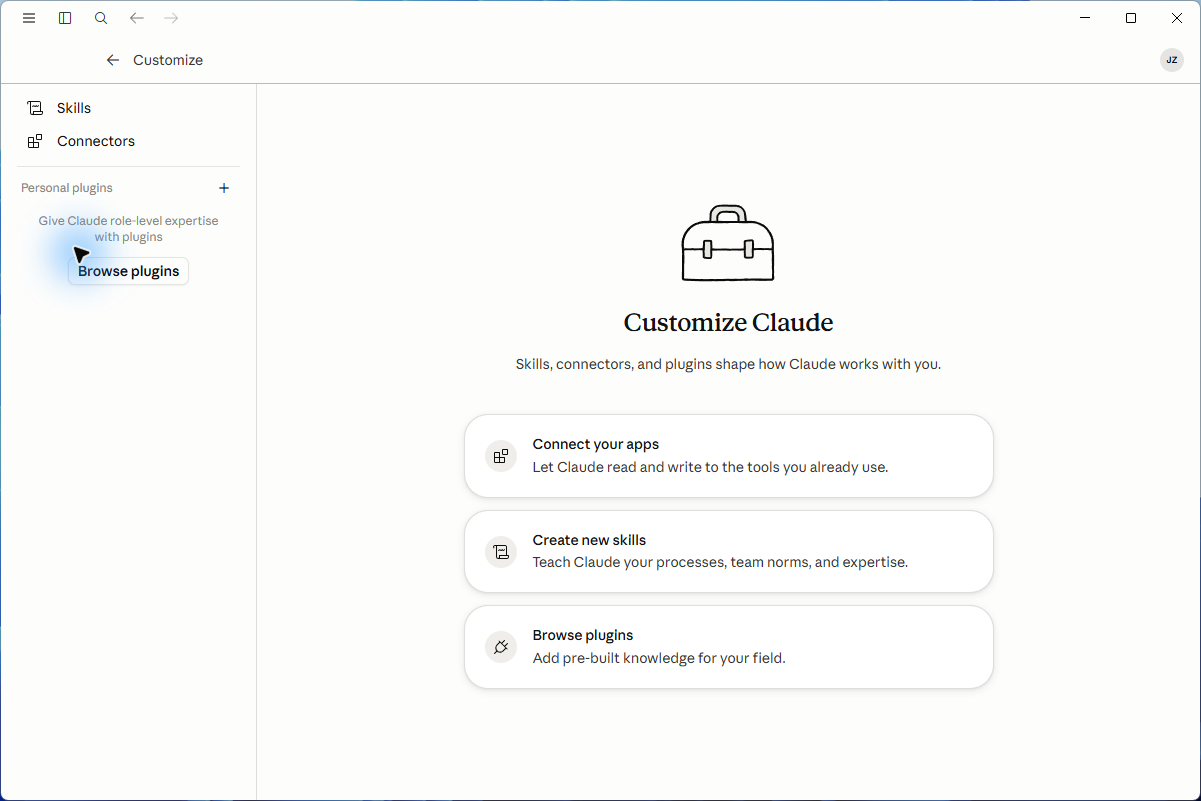Open search with the magnifier icon

pos(101,18)
